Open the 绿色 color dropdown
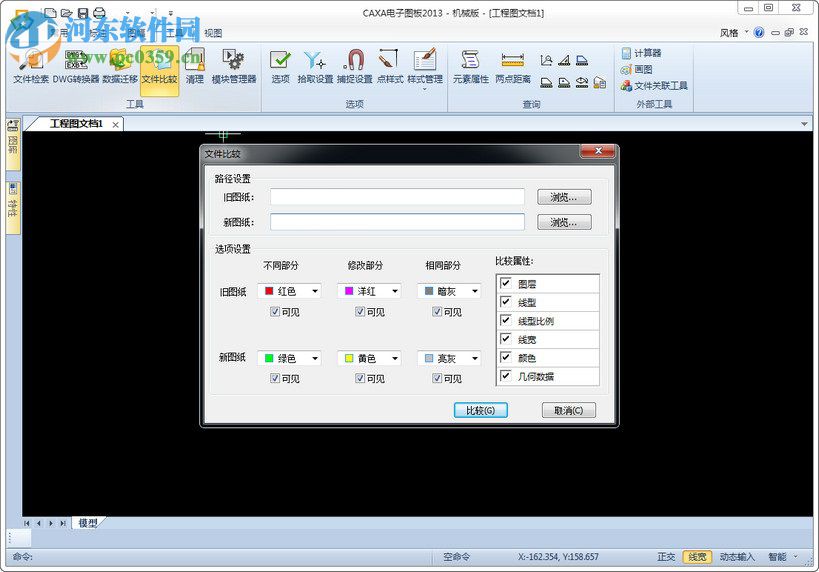 289,358
